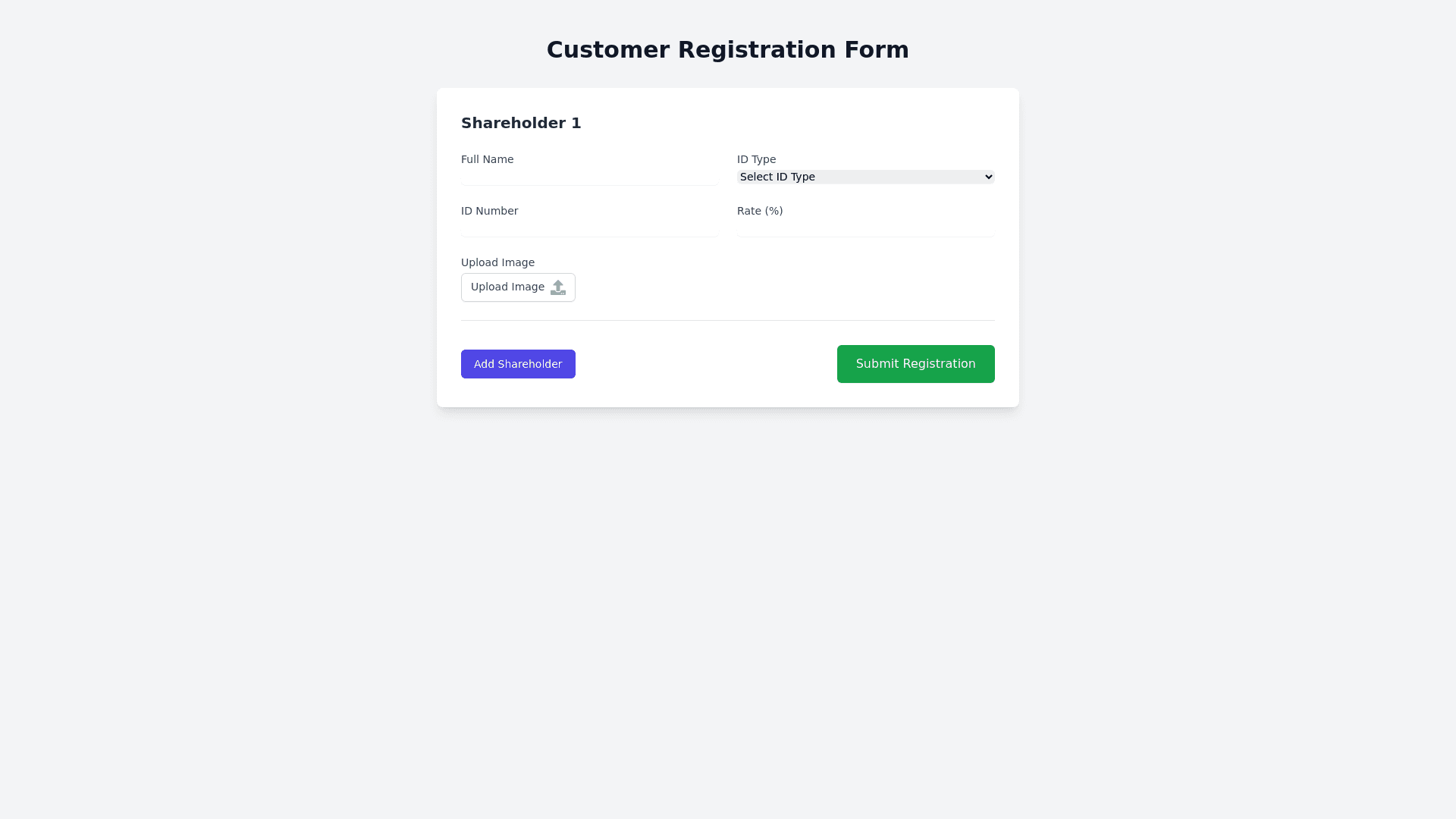Screen dimensions: 1456x819
Task: Click the ID Type label
Action: pyautogui.click(x=756, y=159)
